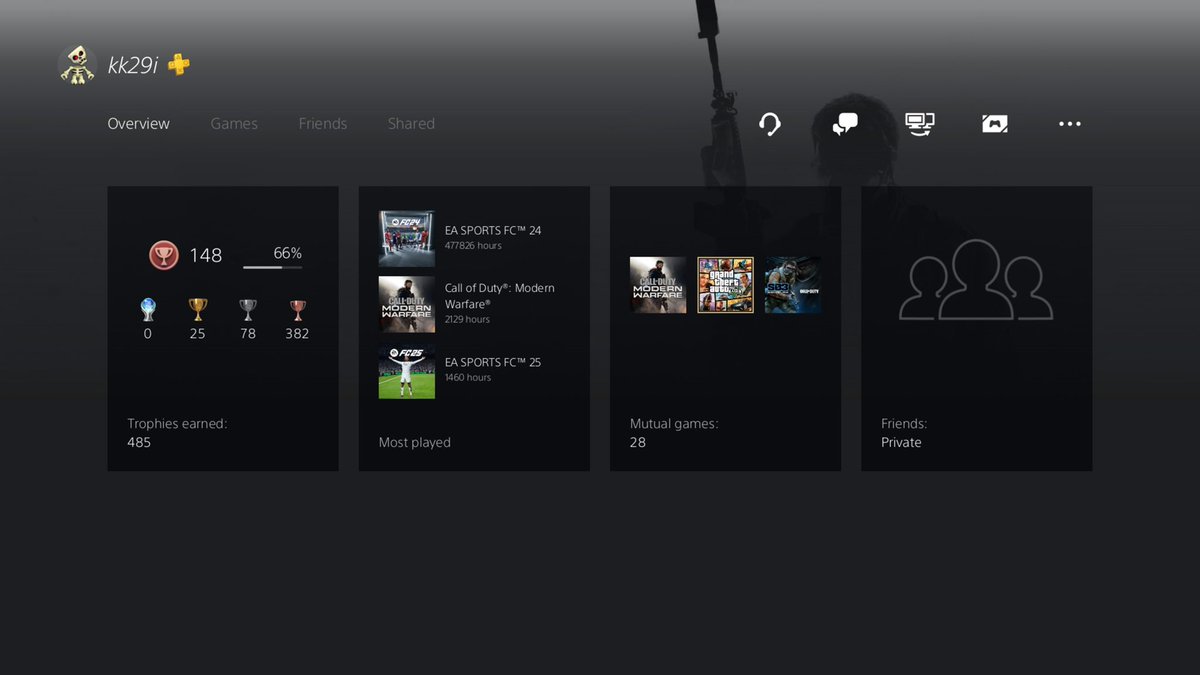The height and width of the screenshot is (675, 1200).
Task: Click the PlayStation Plus badge icon
Action: [179, 65]
